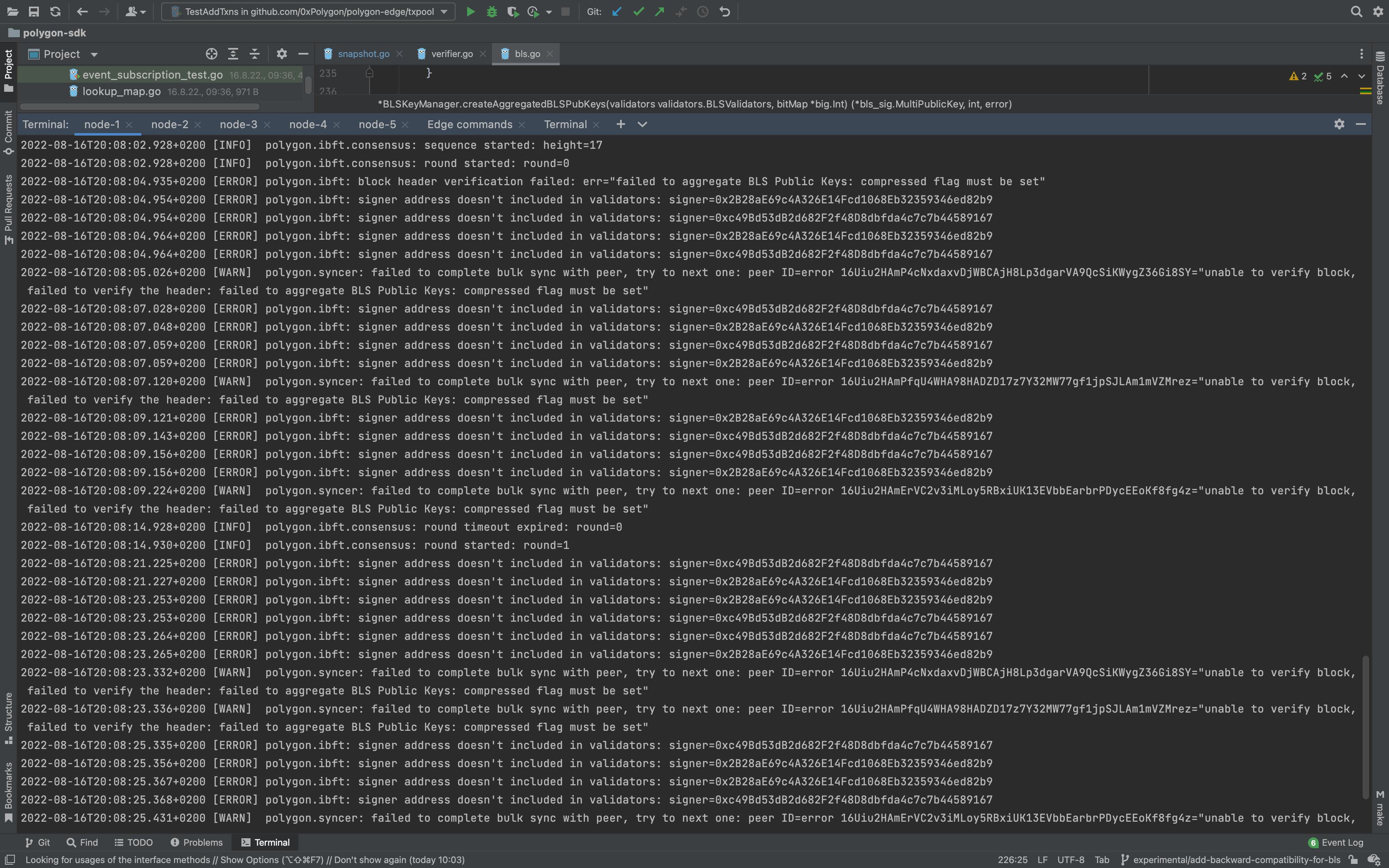
Task: Expand profiler options chevron
Action: pos(548,11)
